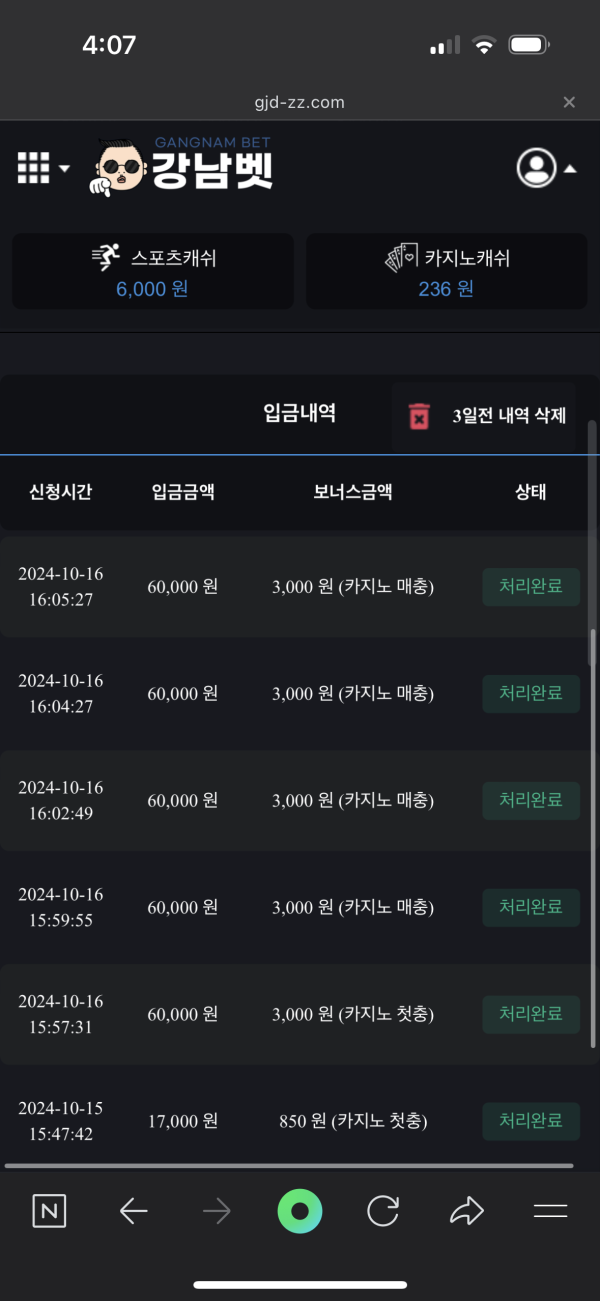Image resolution: width=600 pixels, height=1301 pixels.
Task: Select the 스포츠캐쉬 balance panel
Action: click(153, 272)
